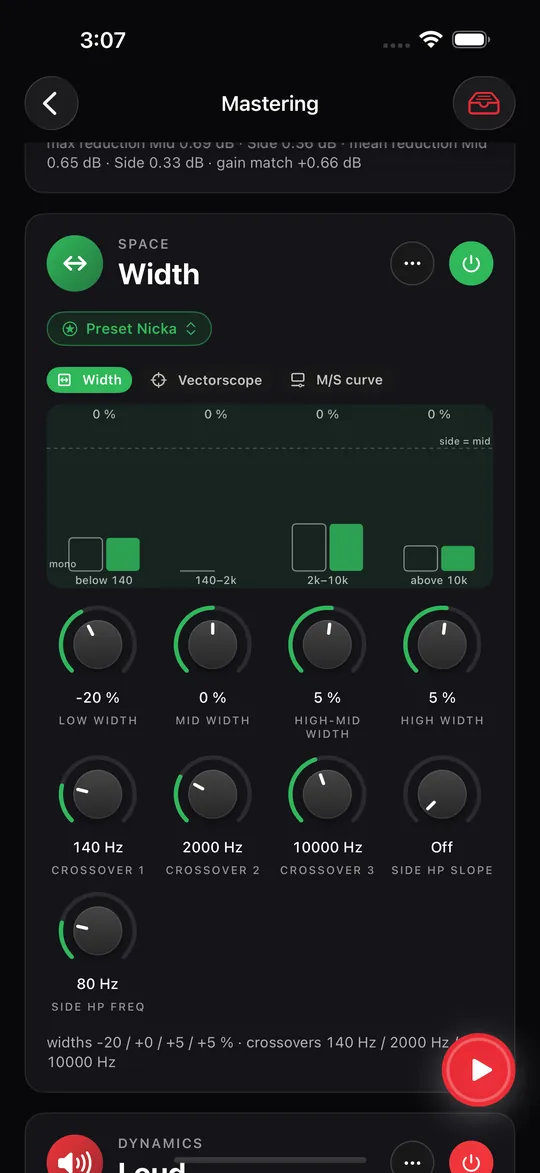Tap the battery status icon

tap(471, 40)
